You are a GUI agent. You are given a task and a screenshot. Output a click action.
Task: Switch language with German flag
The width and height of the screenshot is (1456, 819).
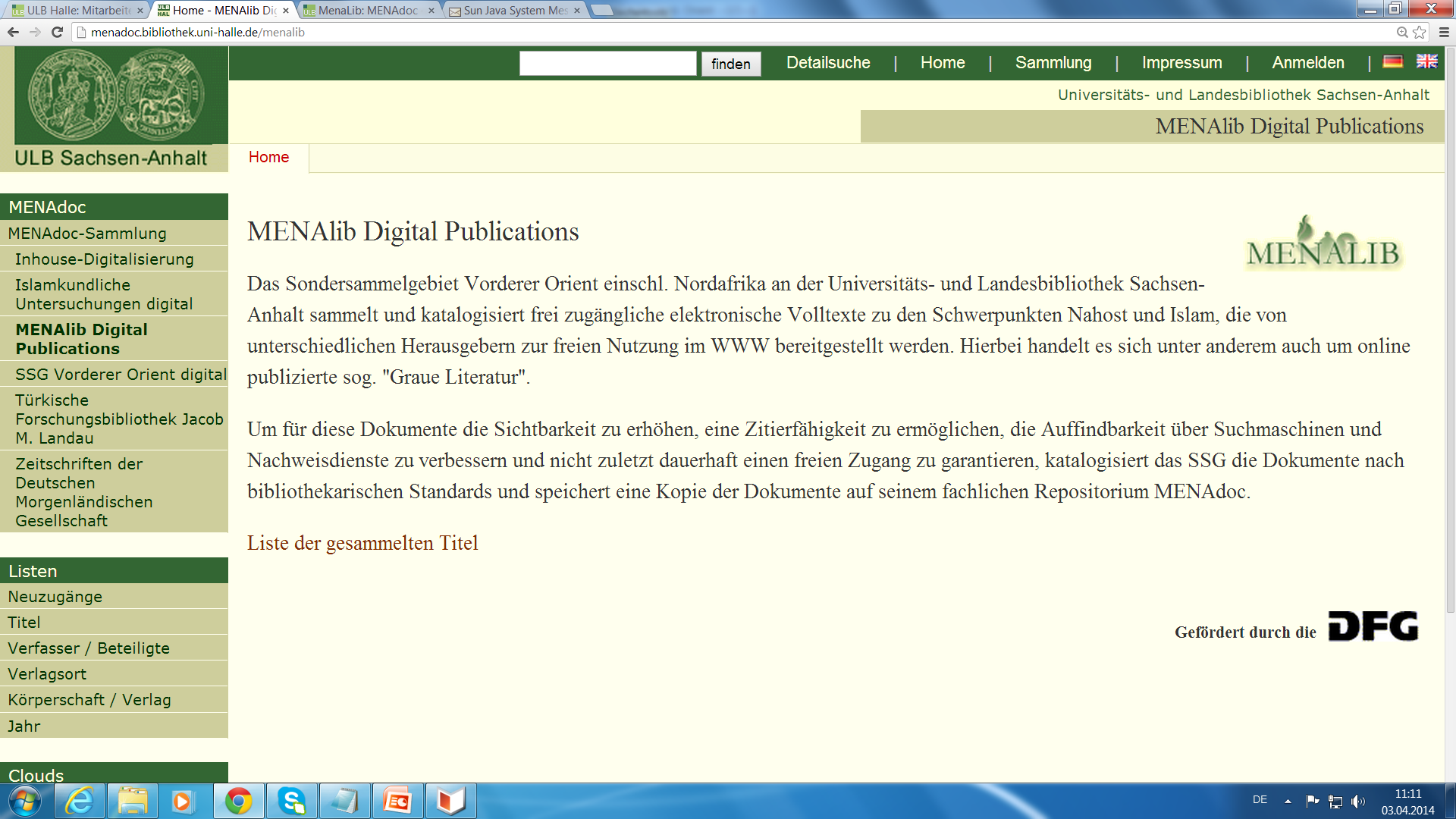tap(1393, 61)
